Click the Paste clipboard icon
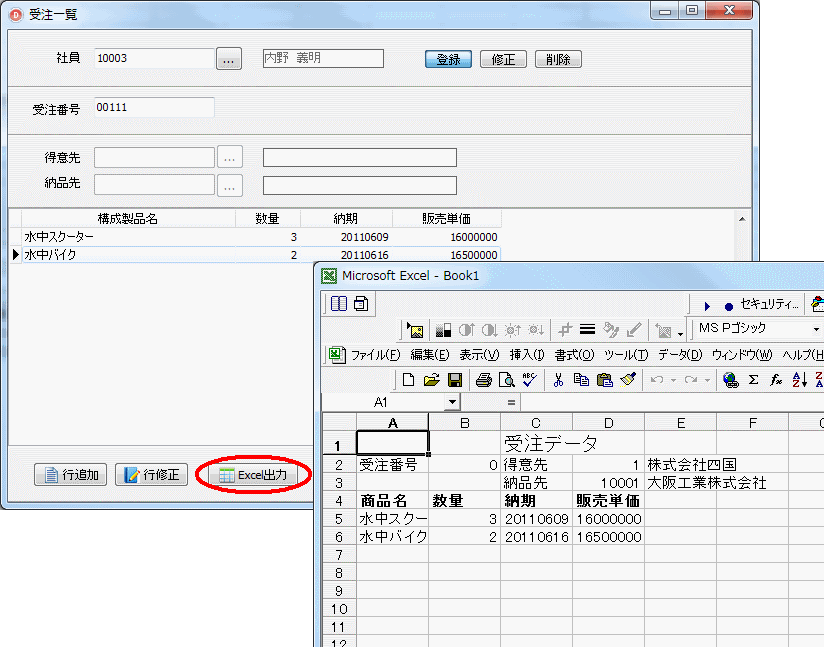This screenshot has width=825, height=648. point(605,379)
